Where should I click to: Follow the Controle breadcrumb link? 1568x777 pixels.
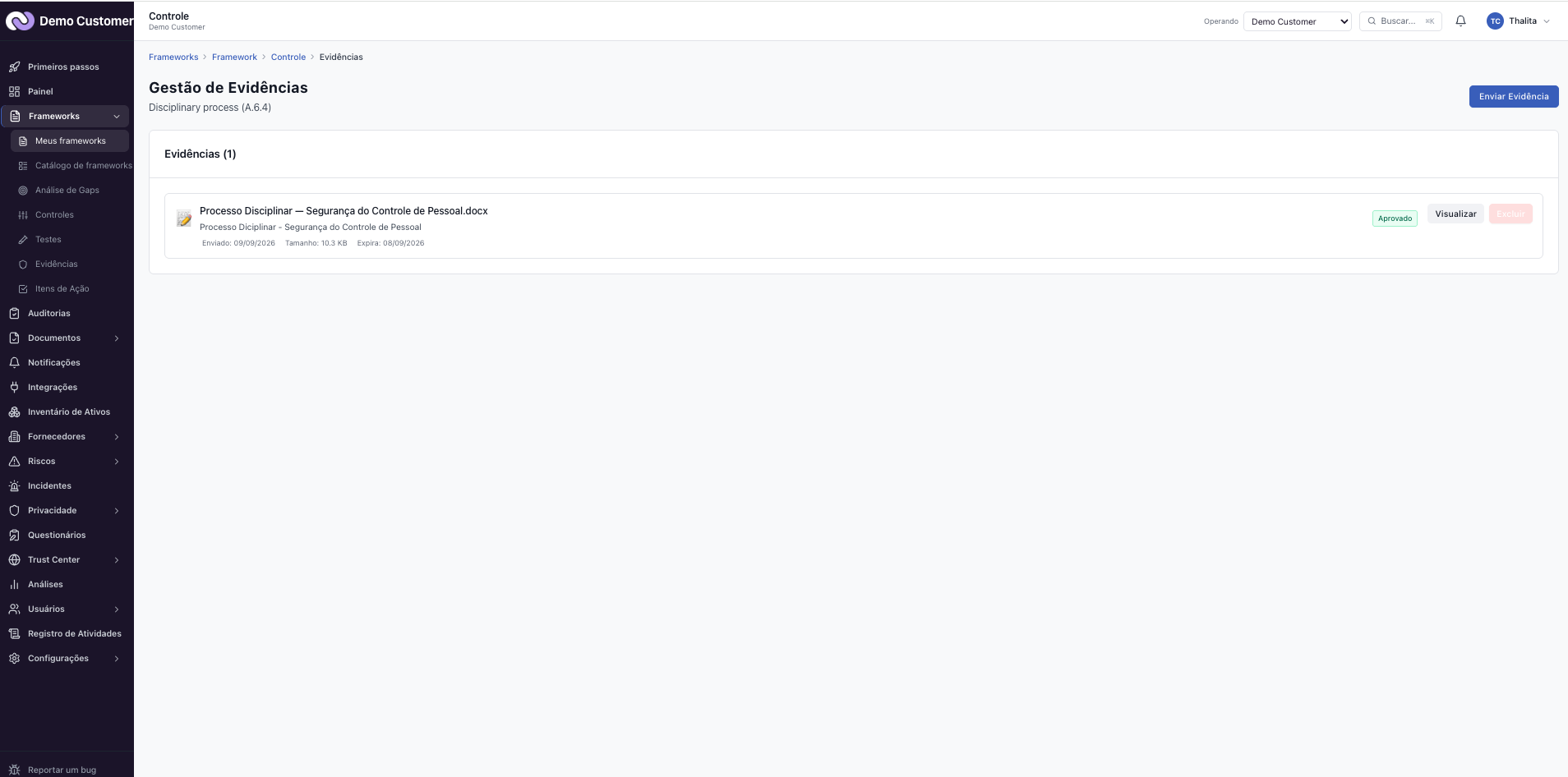(288, 57)
